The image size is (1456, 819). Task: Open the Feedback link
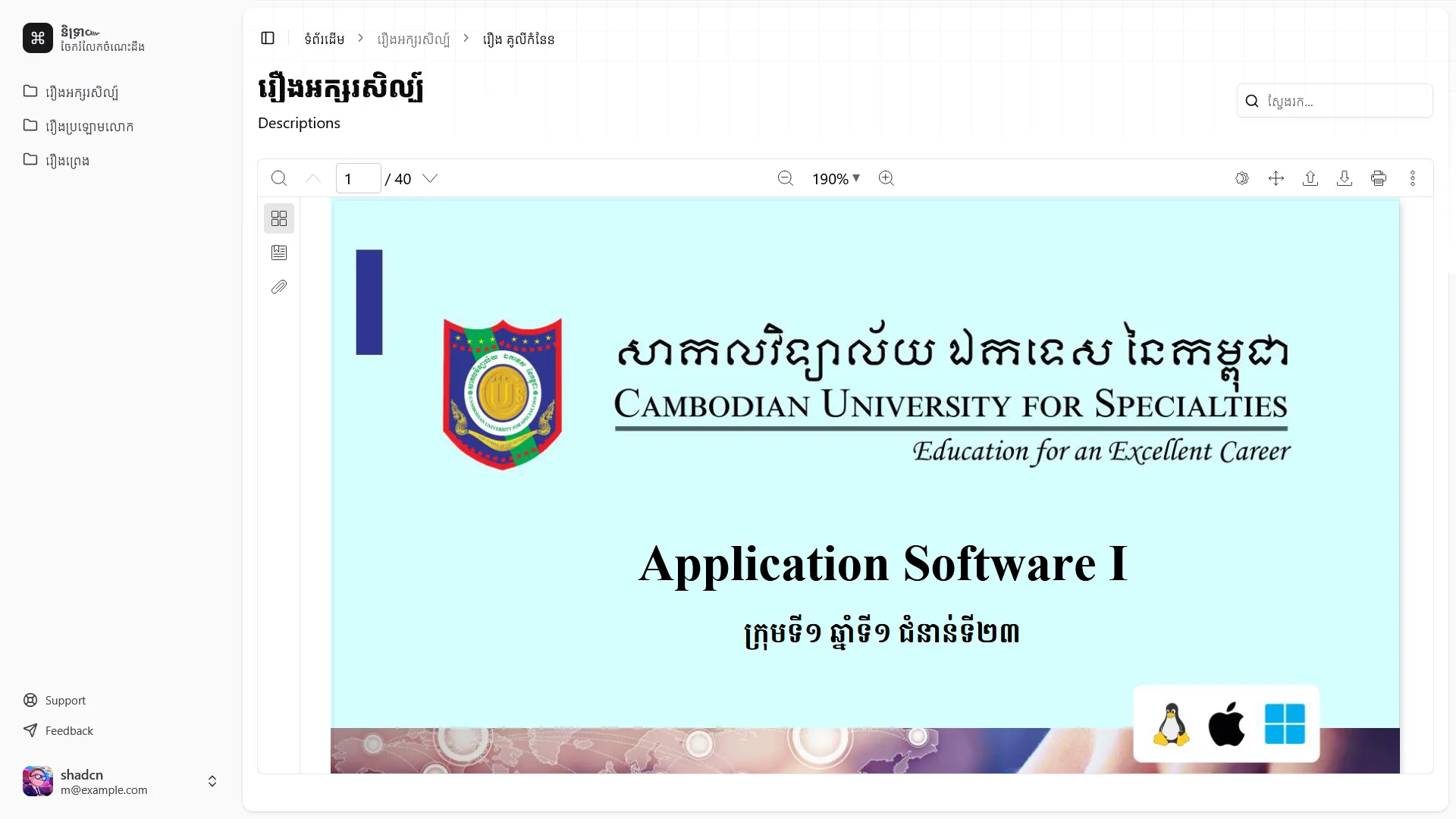pos(67,730)
